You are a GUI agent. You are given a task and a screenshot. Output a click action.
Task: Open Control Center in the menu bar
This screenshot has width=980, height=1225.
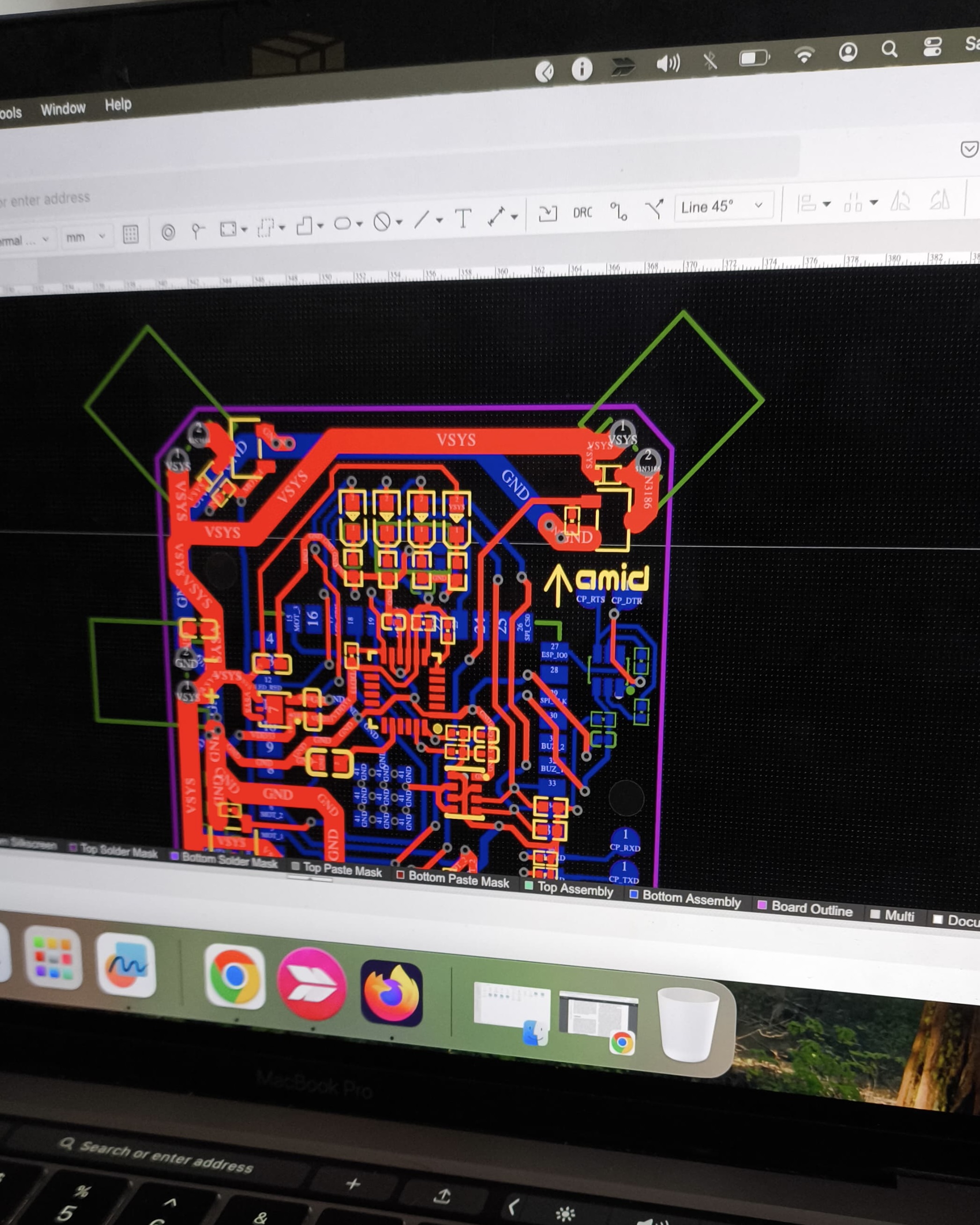point(932,47)
